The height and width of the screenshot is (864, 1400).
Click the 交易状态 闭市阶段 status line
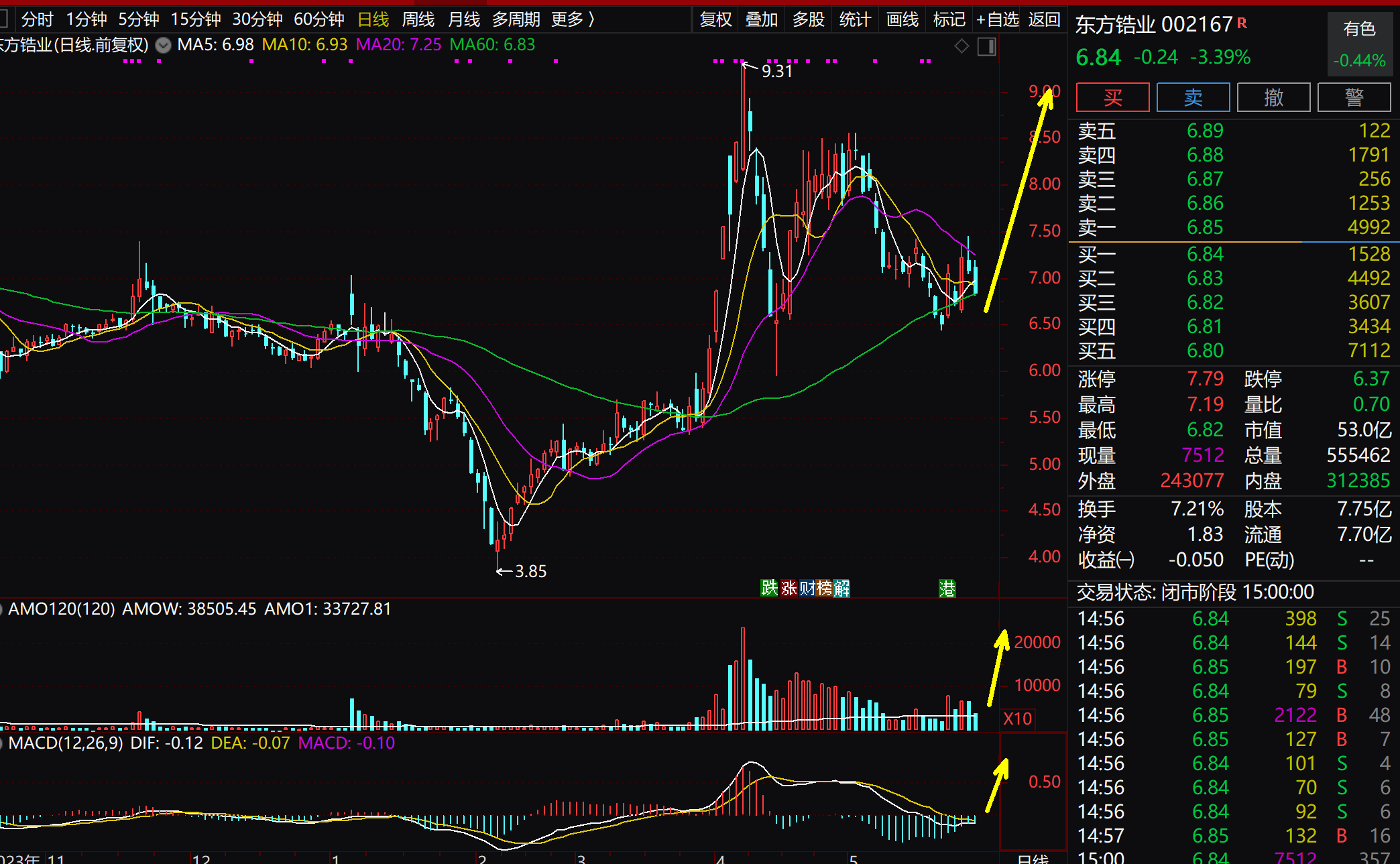(1195, 592)
